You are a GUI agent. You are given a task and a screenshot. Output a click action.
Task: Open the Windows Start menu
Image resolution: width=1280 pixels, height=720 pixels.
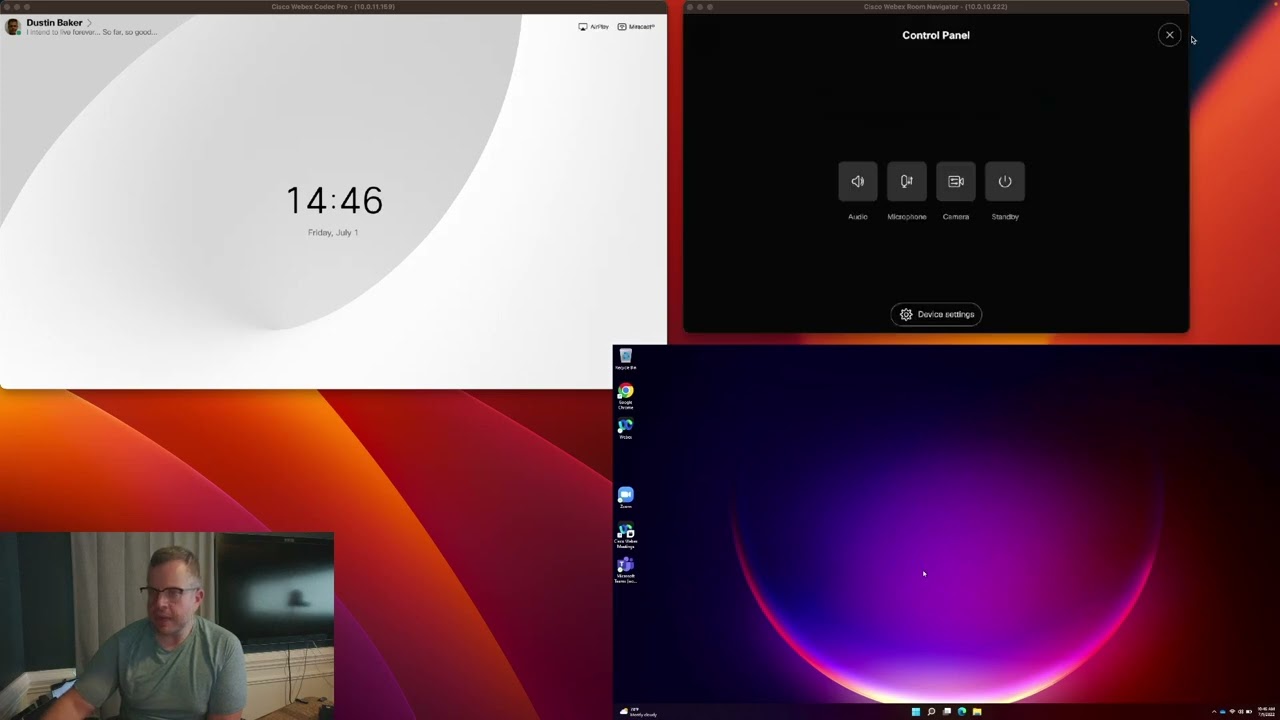(915, 712)
